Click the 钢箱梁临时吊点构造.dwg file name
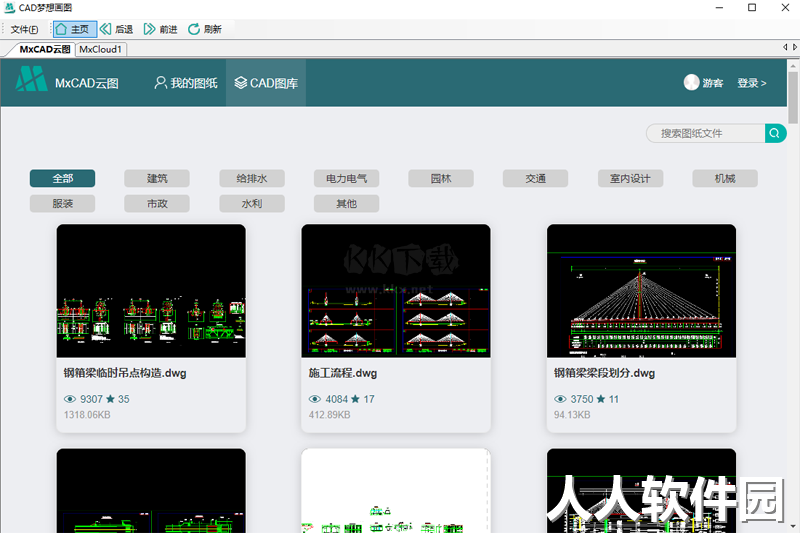The height and width of the screenshot is (533, 800). pos(125,373)
